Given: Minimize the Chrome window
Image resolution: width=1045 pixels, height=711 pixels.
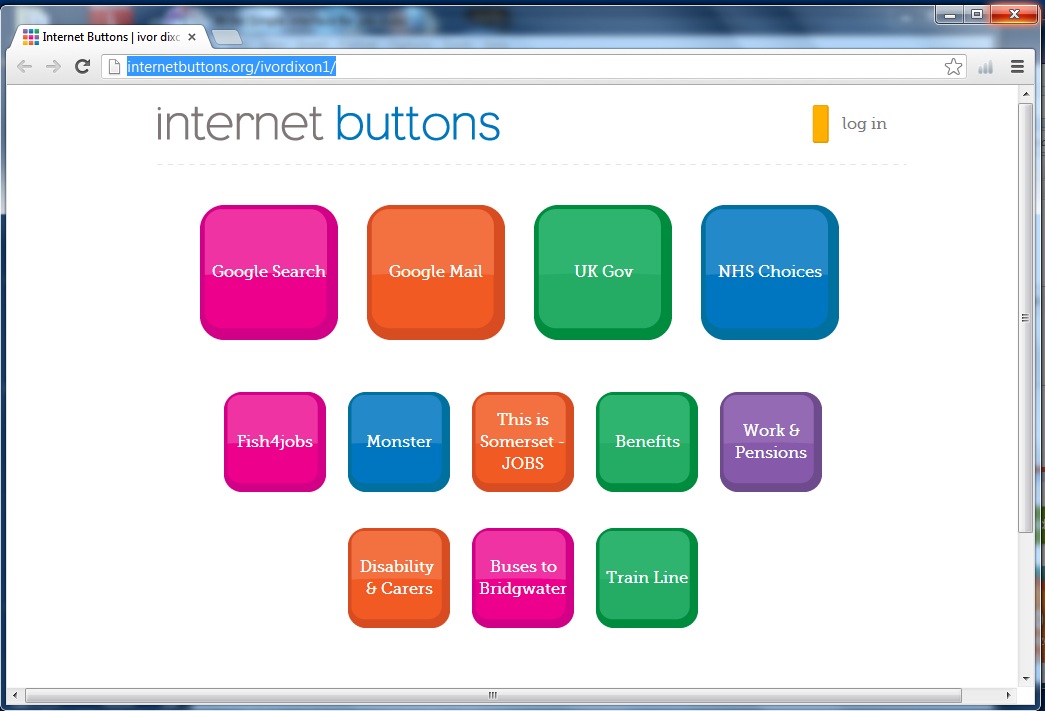Looking at the screenshot, I should coord(950,14).
